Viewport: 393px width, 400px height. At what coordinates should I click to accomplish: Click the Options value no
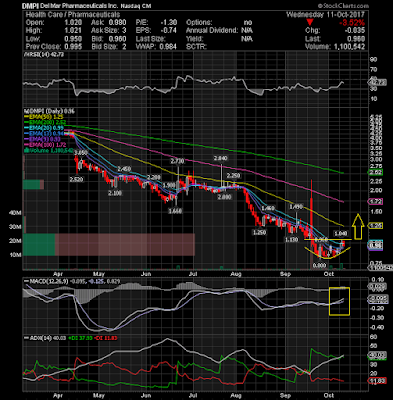pos(248,23)
